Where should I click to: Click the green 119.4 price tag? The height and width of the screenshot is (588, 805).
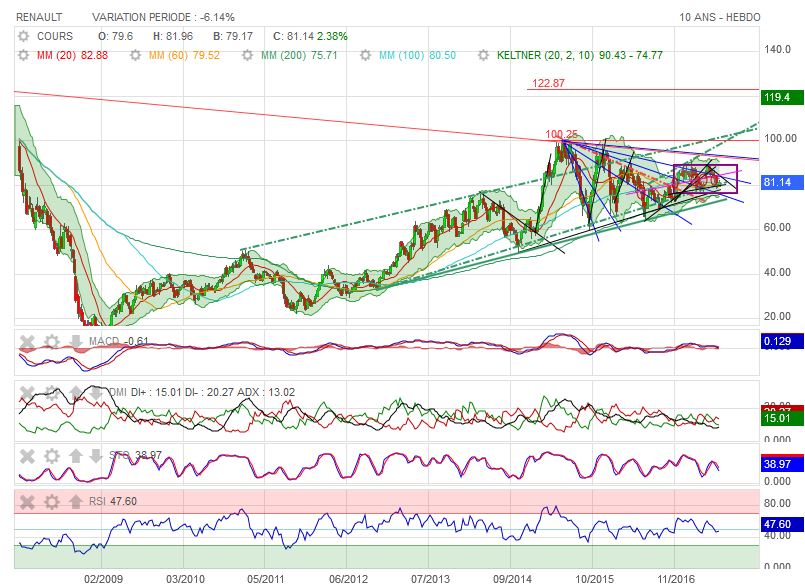[x=782, y=97]
